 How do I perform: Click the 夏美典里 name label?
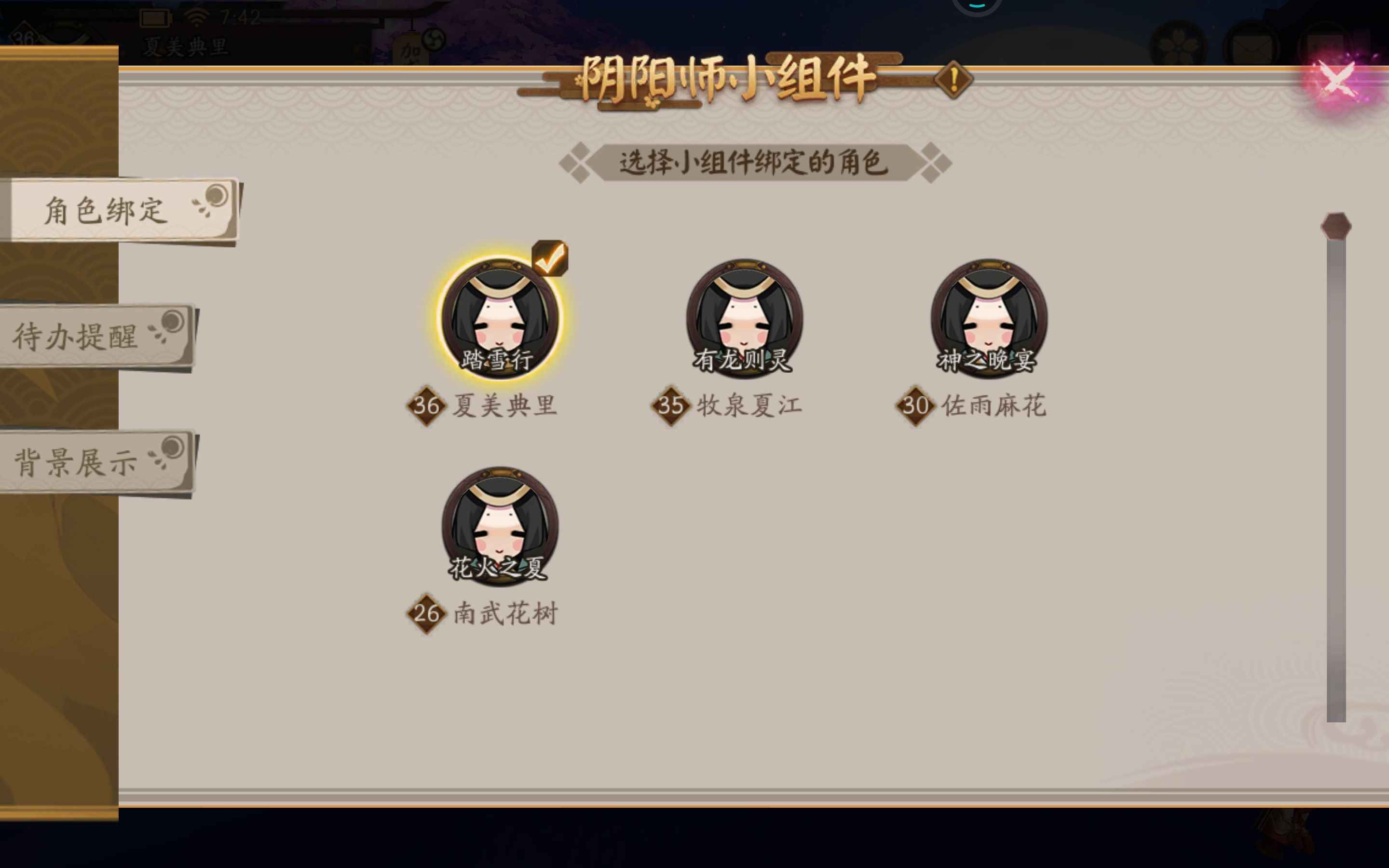pyautogui.click(x=505, y=405)
